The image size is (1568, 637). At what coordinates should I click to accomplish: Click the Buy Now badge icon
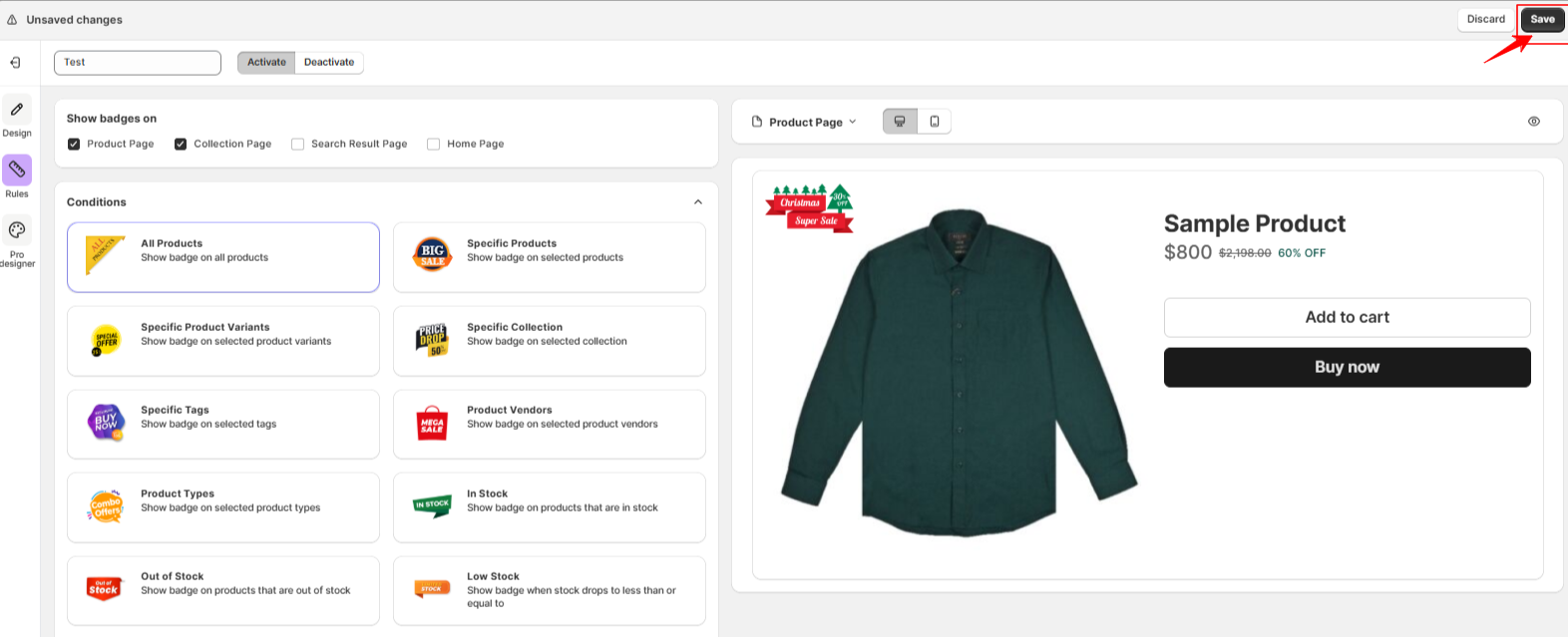pos(106,423)
